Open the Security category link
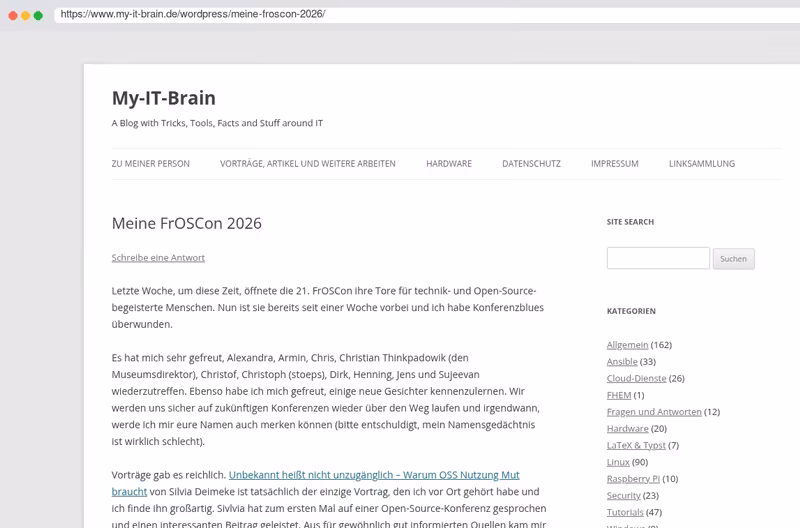 (x=623, y=496)
